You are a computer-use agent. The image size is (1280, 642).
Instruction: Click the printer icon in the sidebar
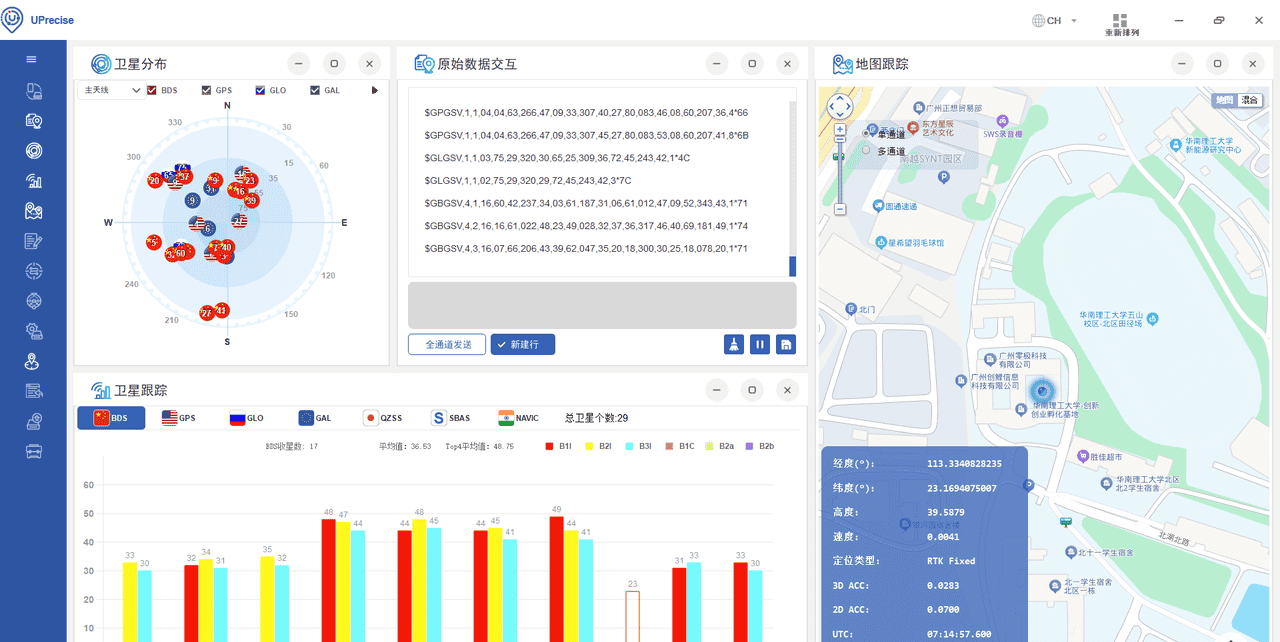point(33,451)
